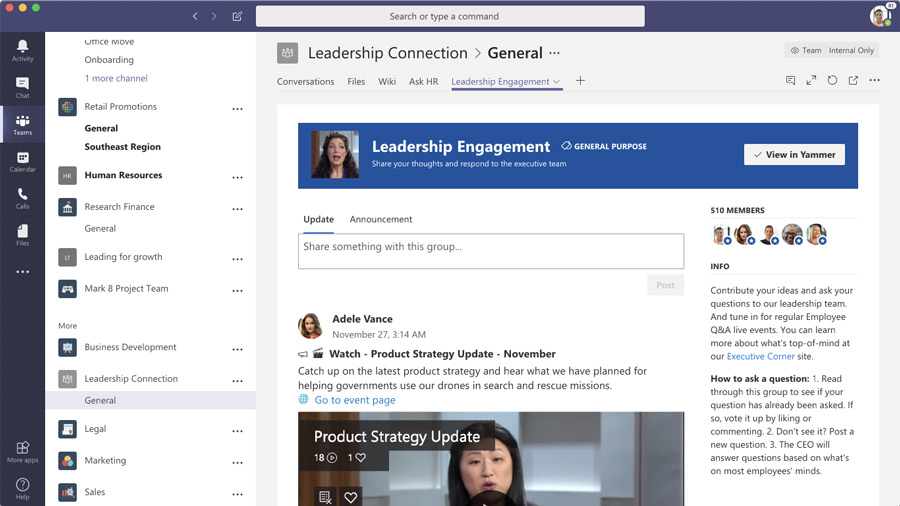Expand the '1 more channel' list
This screenshot has width=900, height=506.
point(116,78)
